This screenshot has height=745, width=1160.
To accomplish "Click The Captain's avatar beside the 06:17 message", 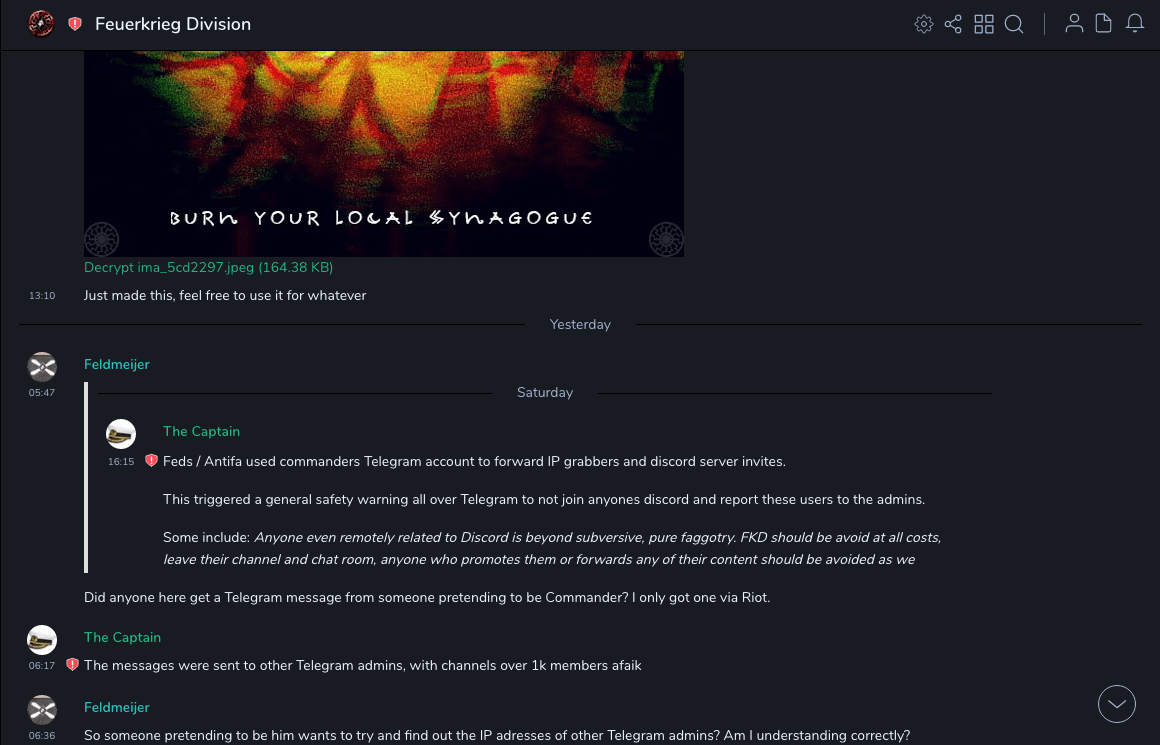I will click(42, 640).
